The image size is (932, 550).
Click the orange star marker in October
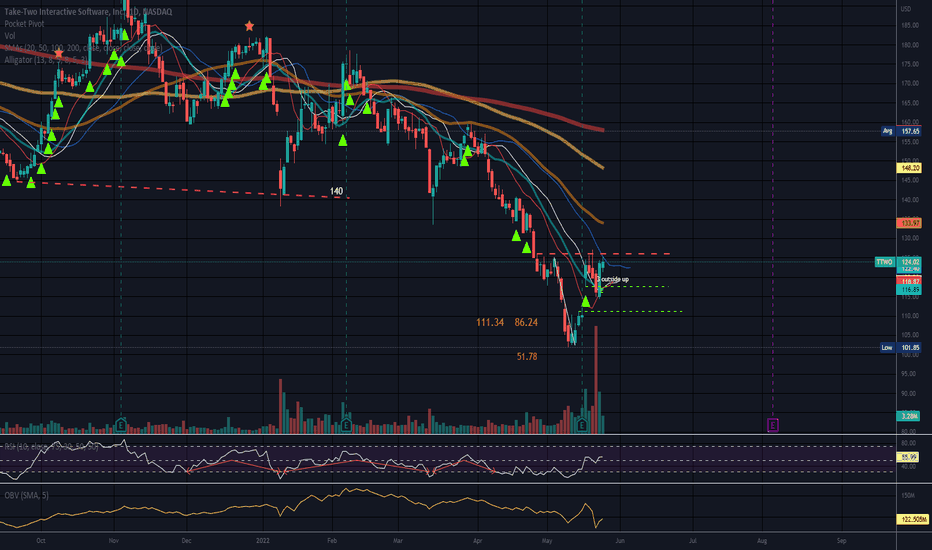(x=58, y=54)
